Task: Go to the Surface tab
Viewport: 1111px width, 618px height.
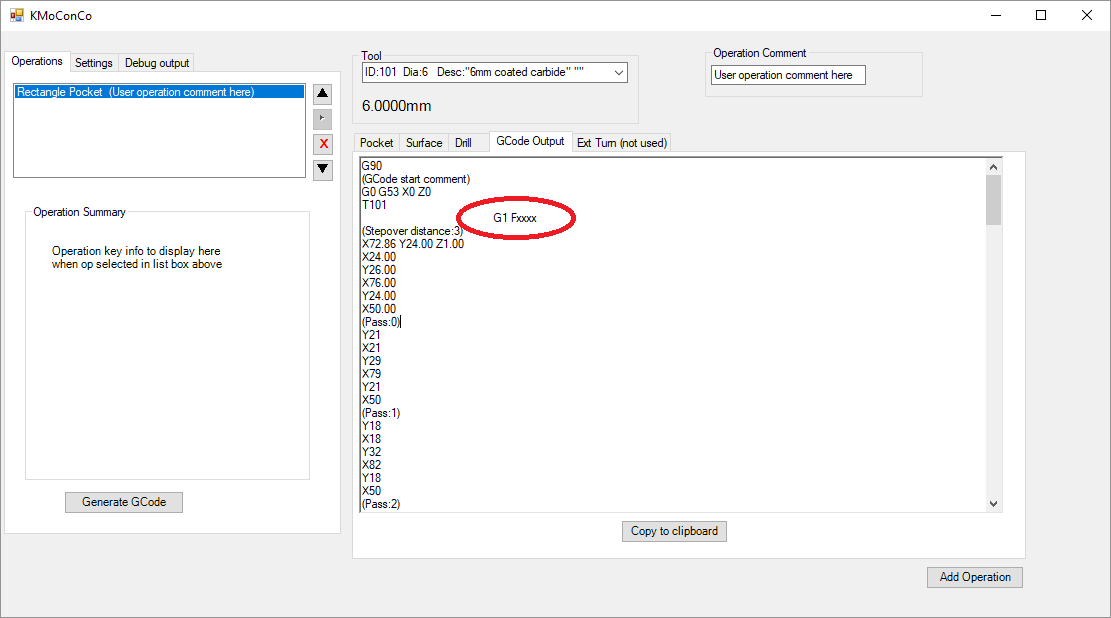Action: [x=424, y=143]
